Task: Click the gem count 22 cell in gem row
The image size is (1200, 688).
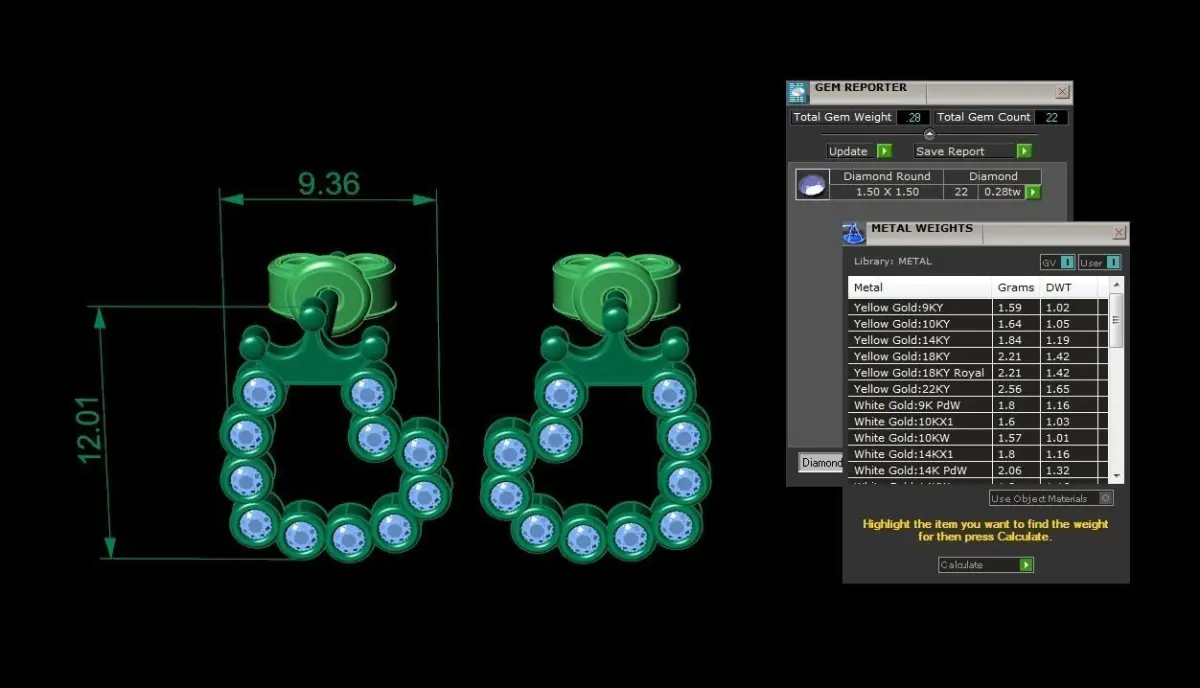Action: (961, 192)
